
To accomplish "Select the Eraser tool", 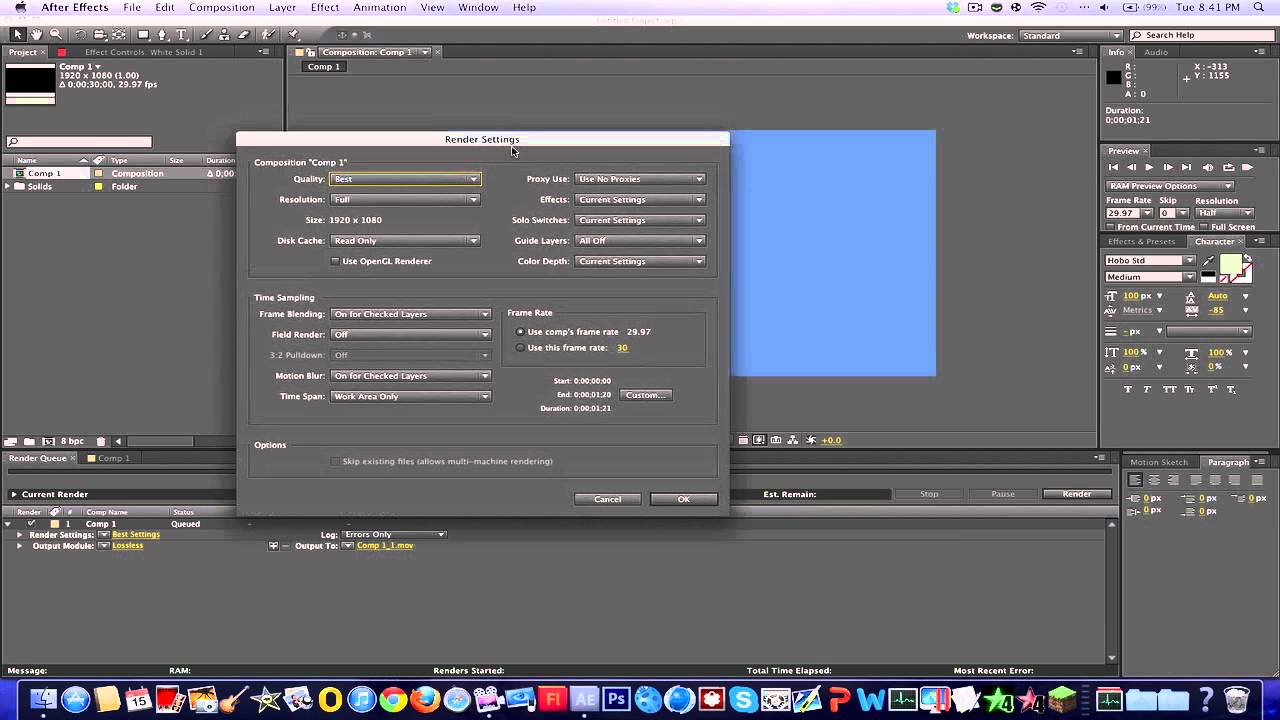I will pos(243,35).
